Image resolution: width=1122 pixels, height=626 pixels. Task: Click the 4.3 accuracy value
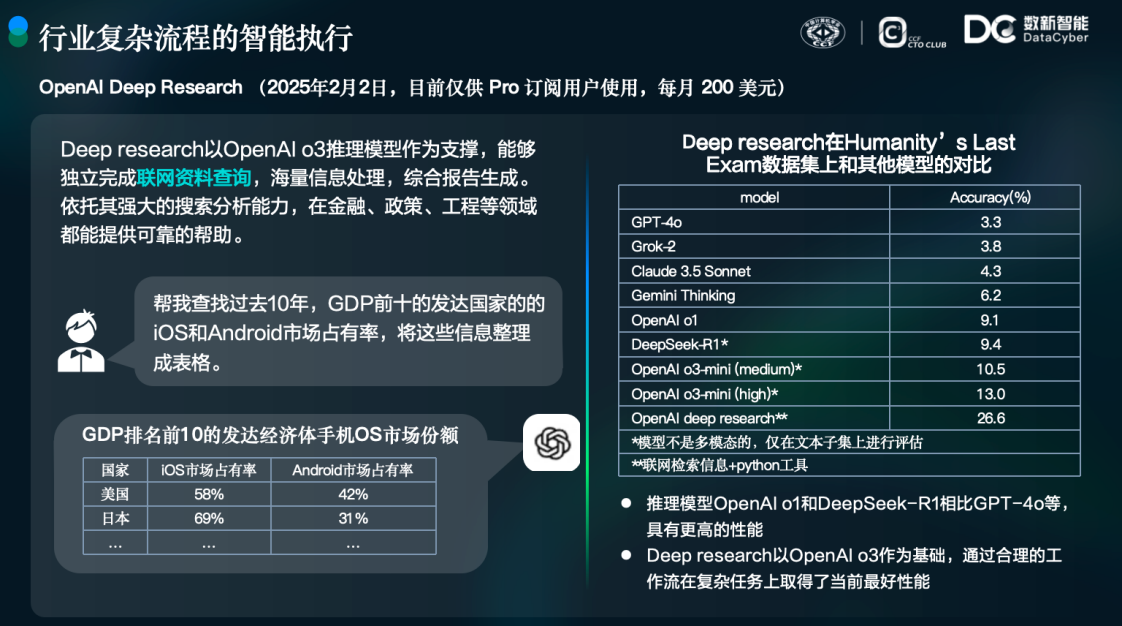point(990,271)
